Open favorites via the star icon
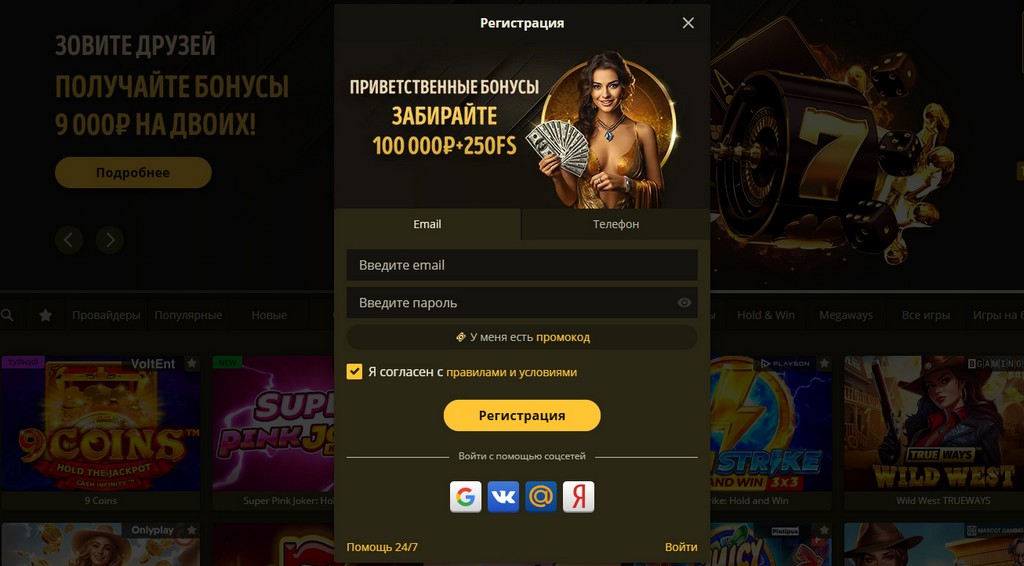This screenshot has height=566, width=1024. tap(45, 315)
